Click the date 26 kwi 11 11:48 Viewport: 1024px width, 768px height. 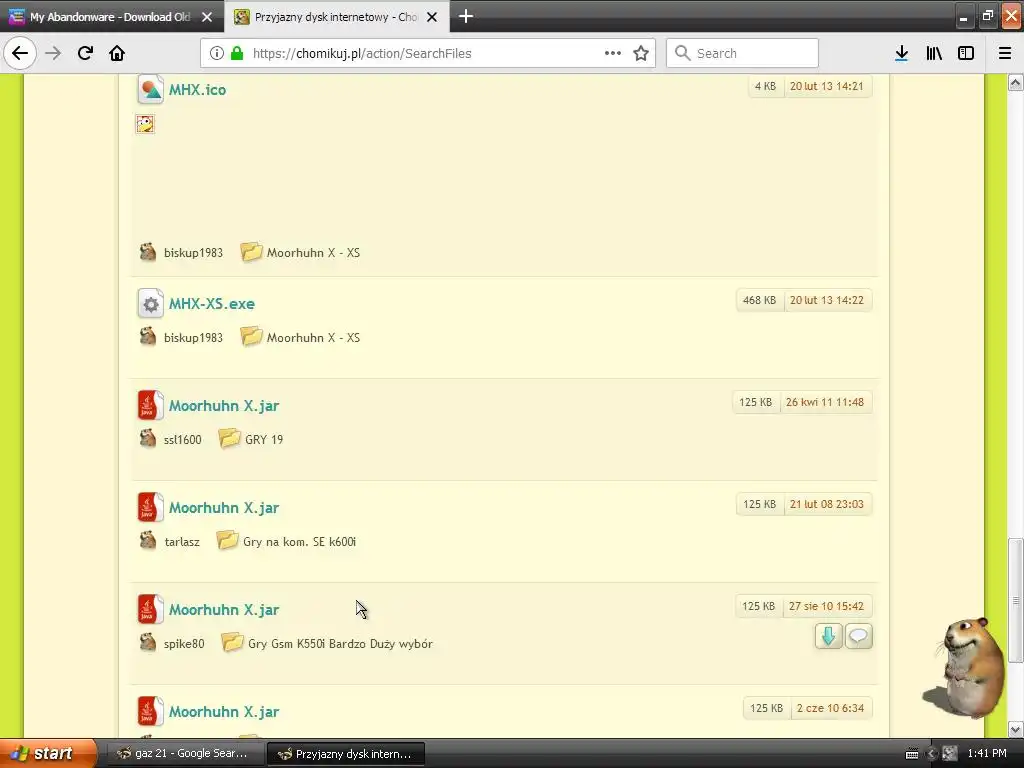click(825, 402)
